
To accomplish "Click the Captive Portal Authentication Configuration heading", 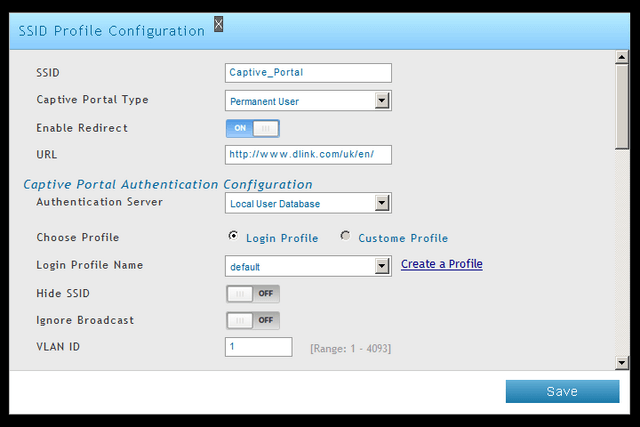I will 168,185.
